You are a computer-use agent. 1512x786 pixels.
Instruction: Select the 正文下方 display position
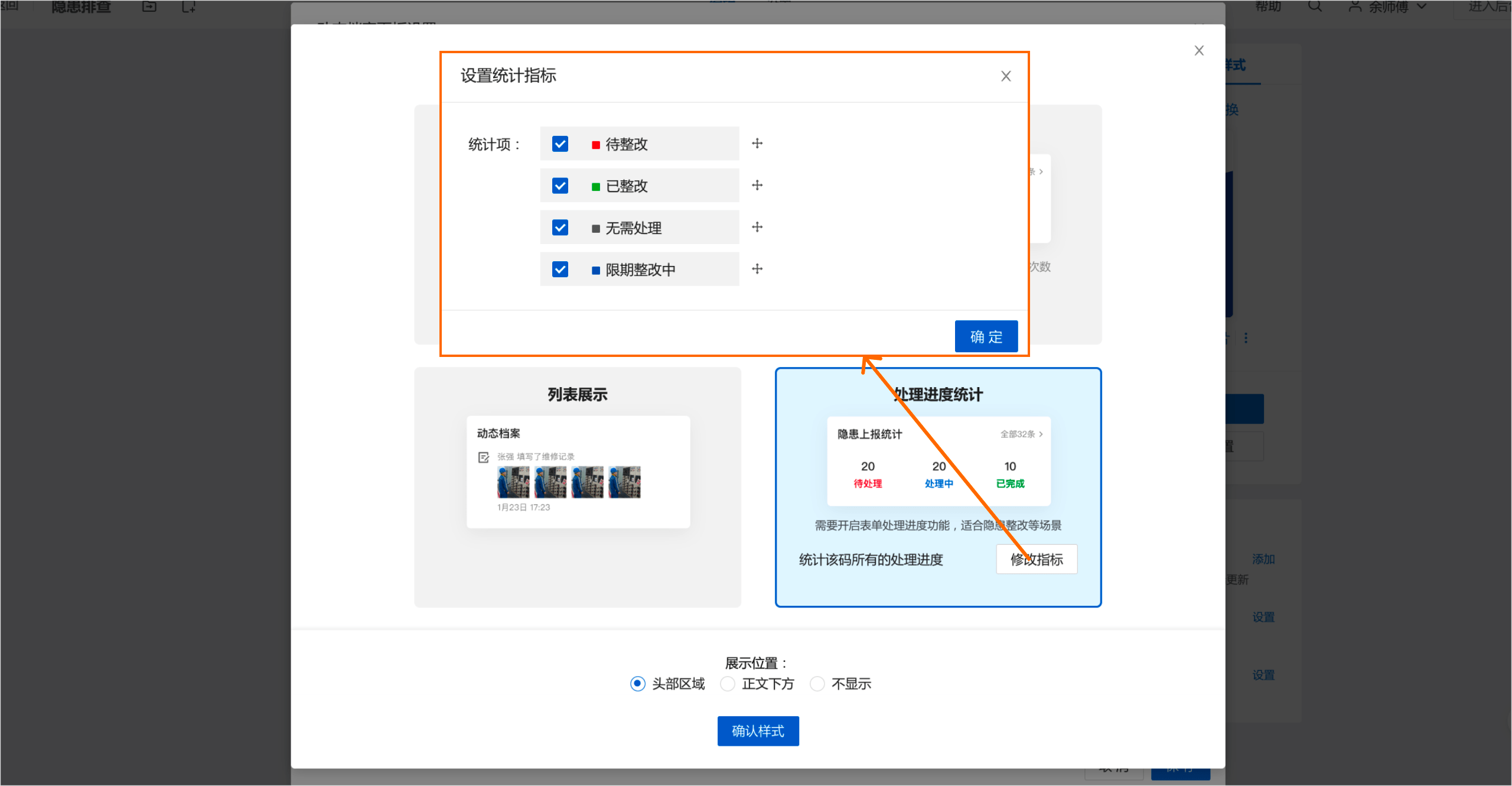point(728,684)
